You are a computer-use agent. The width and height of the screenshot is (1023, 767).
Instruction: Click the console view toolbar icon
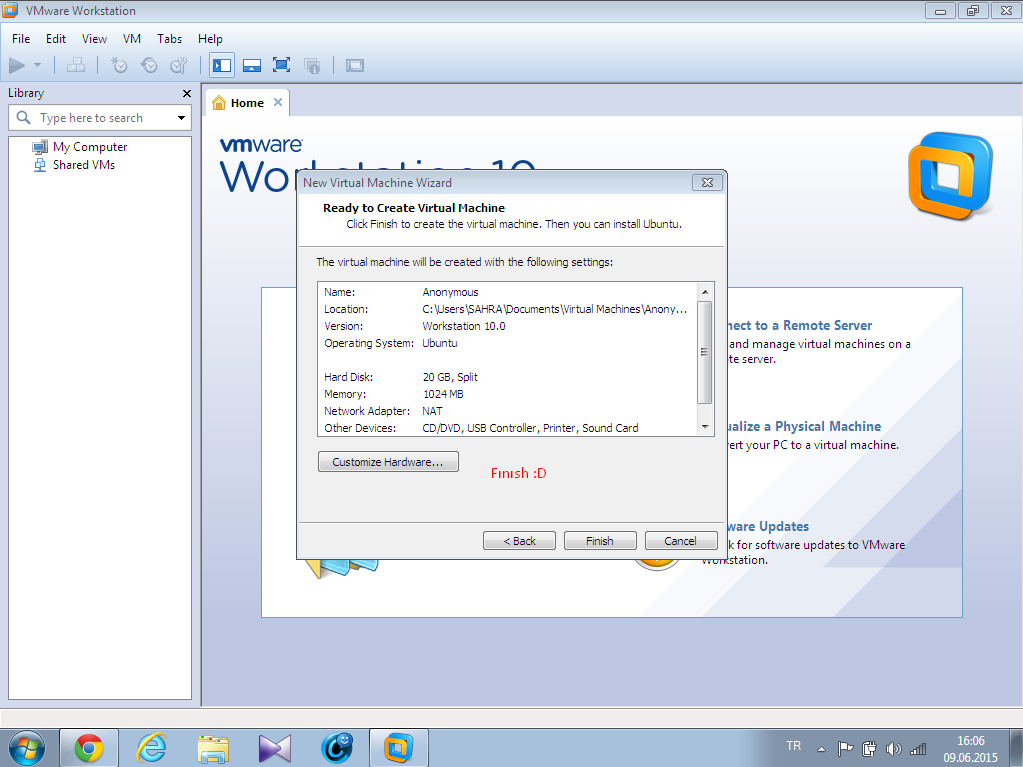pyautogui.click(x=355, y=65)
